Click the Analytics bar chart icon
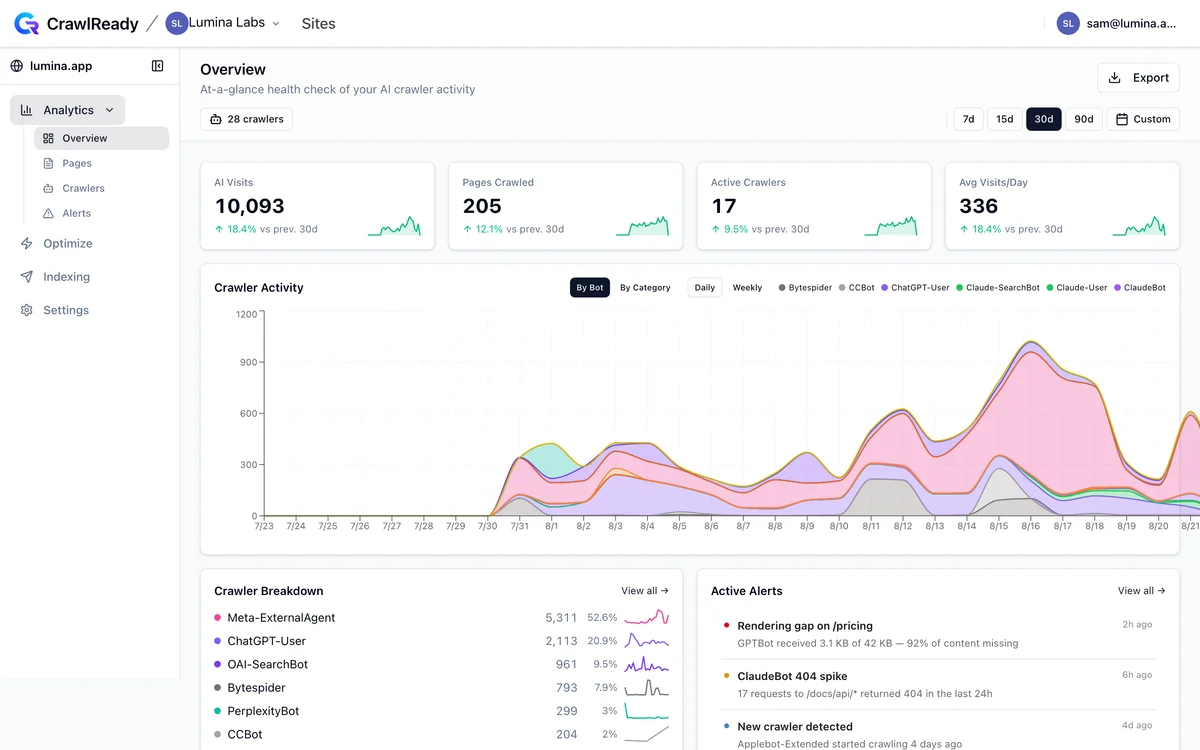 coord(26,110)
